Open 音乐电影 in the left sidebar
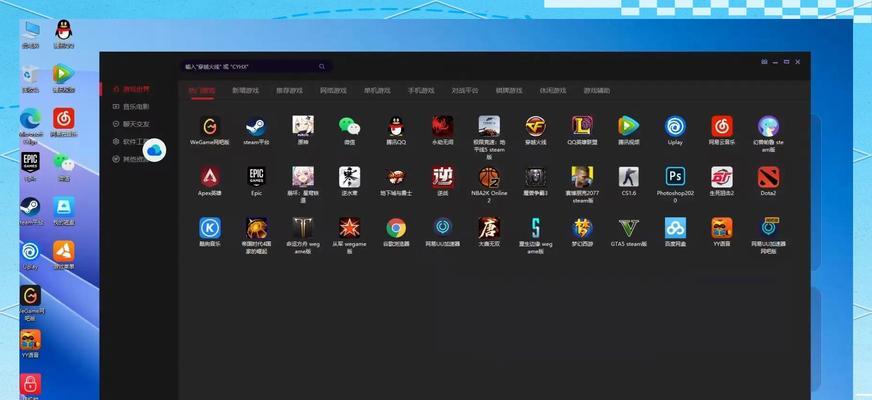 (x=131, y=106)
